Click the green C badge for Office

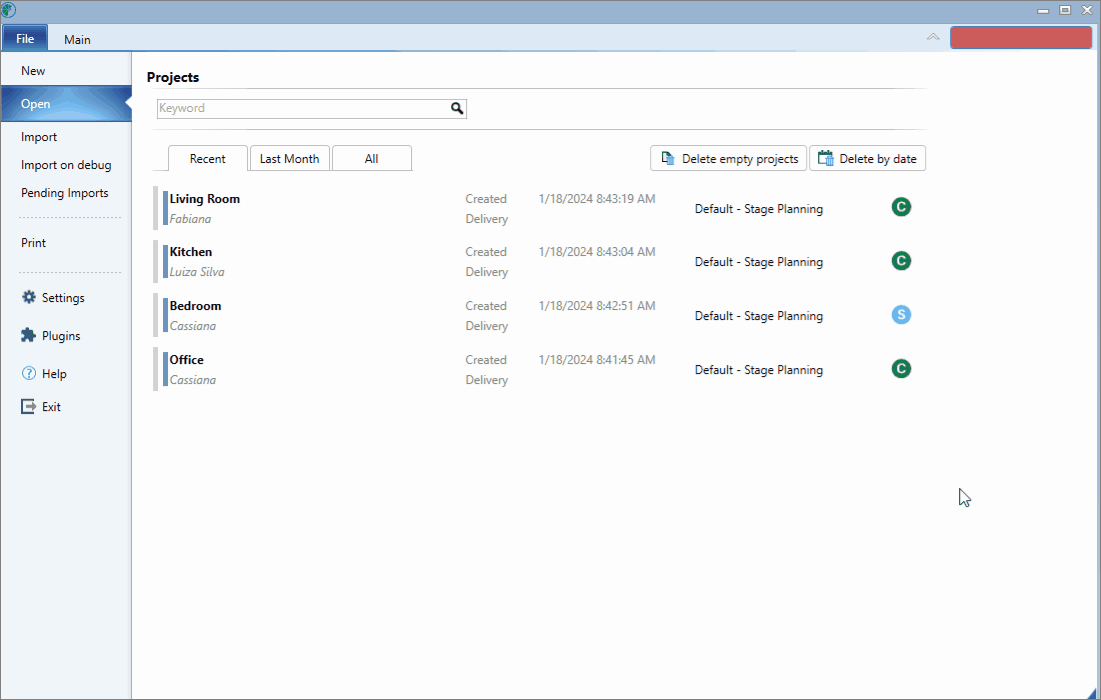coord(901,369)
